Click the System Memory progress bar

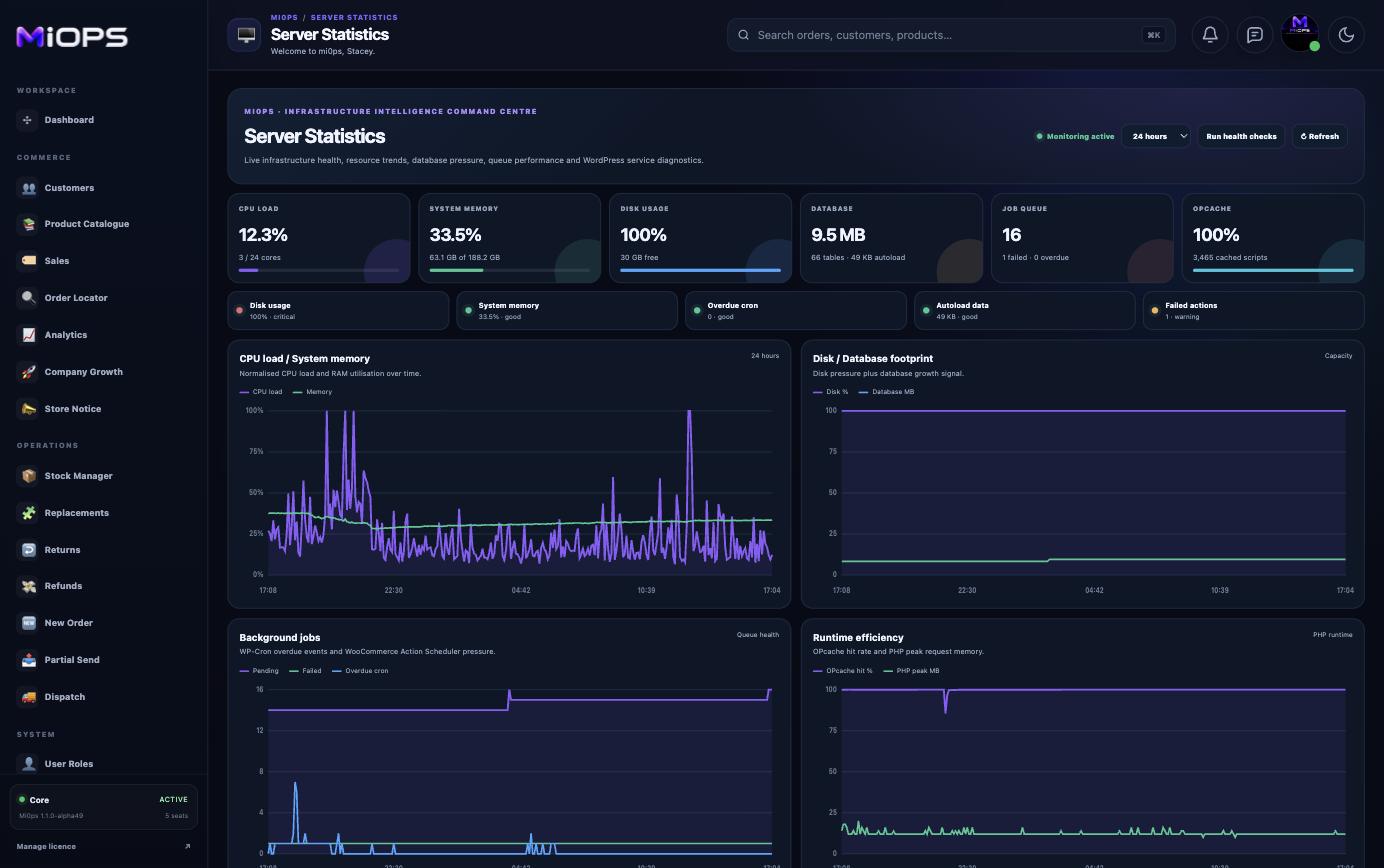(509, 270)
